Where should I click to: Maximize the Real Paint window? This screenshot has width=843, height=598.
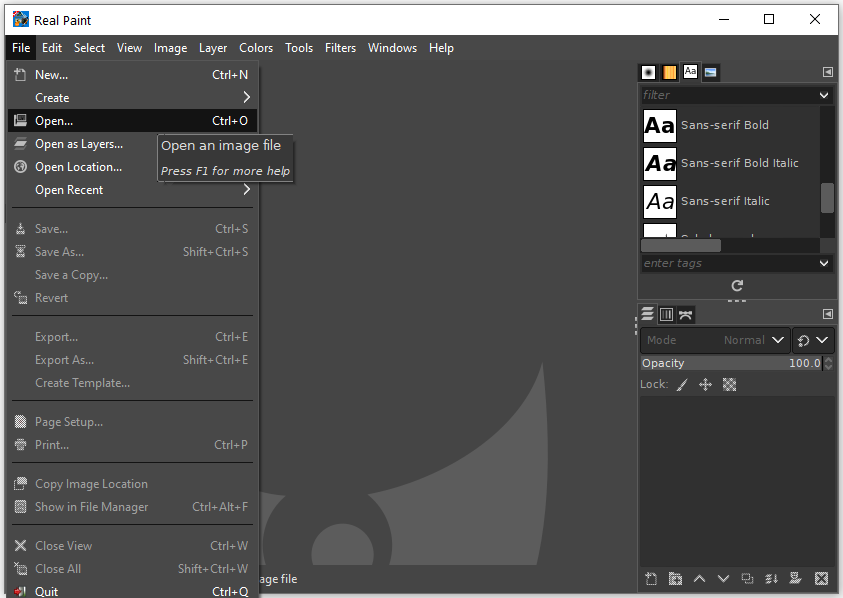769,19
